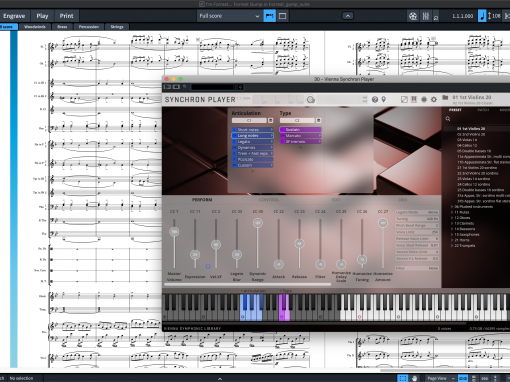The width and height of the screenshot is (510, 382).
Task: Switch to Play mode
Action: (x=42, y=16)
